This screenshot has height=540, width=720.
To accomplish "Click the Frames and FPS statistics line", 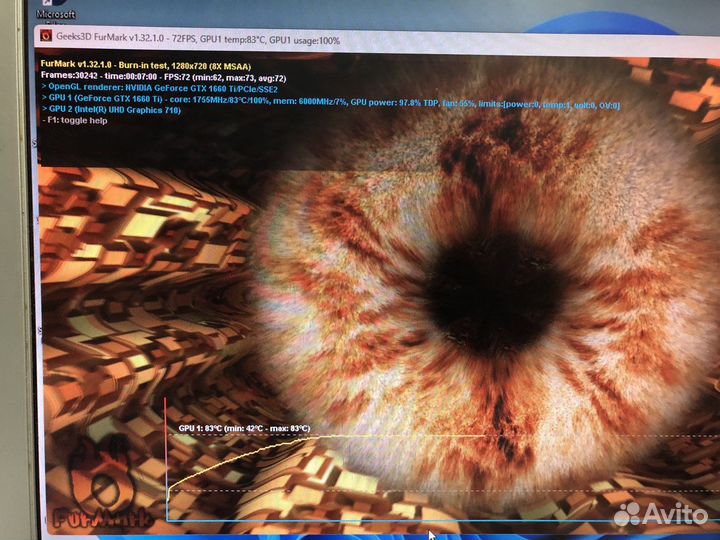I will [x=162, y=75].
